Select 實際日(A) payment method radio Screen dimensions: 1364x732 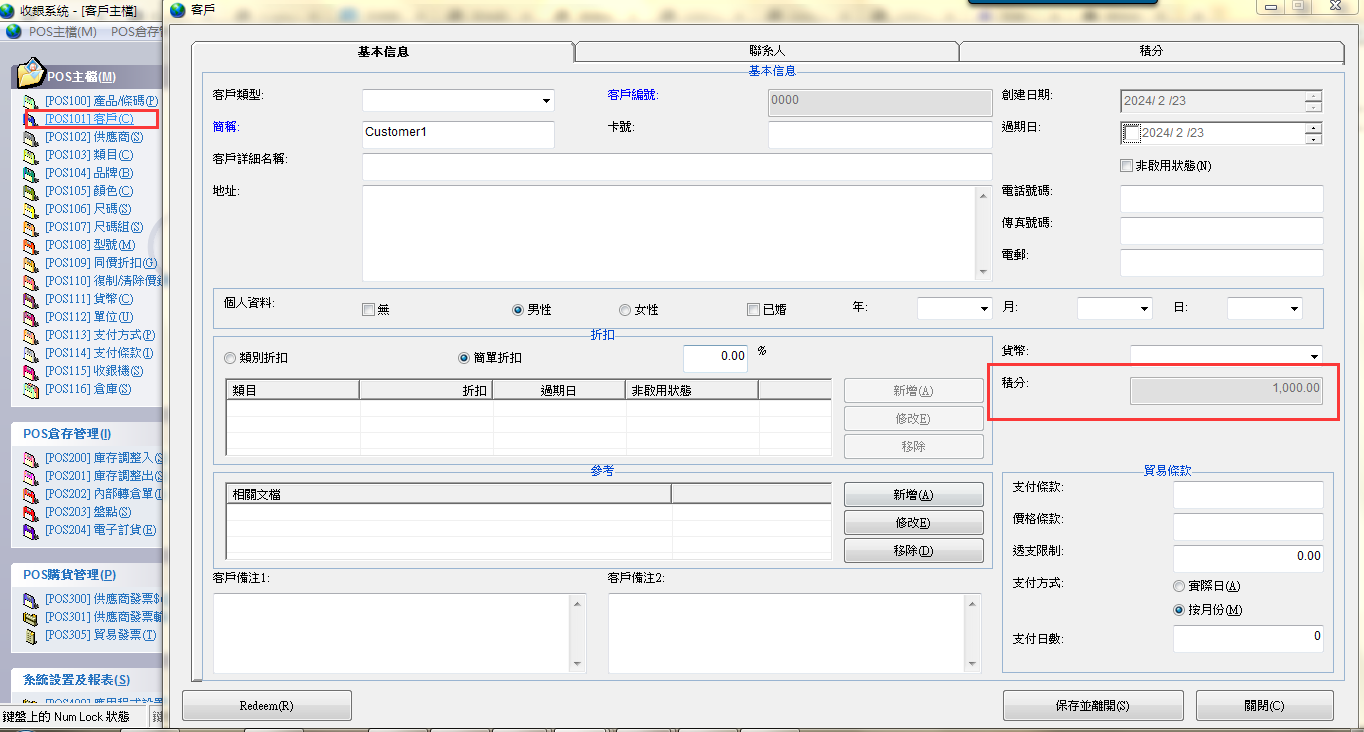1180,586
